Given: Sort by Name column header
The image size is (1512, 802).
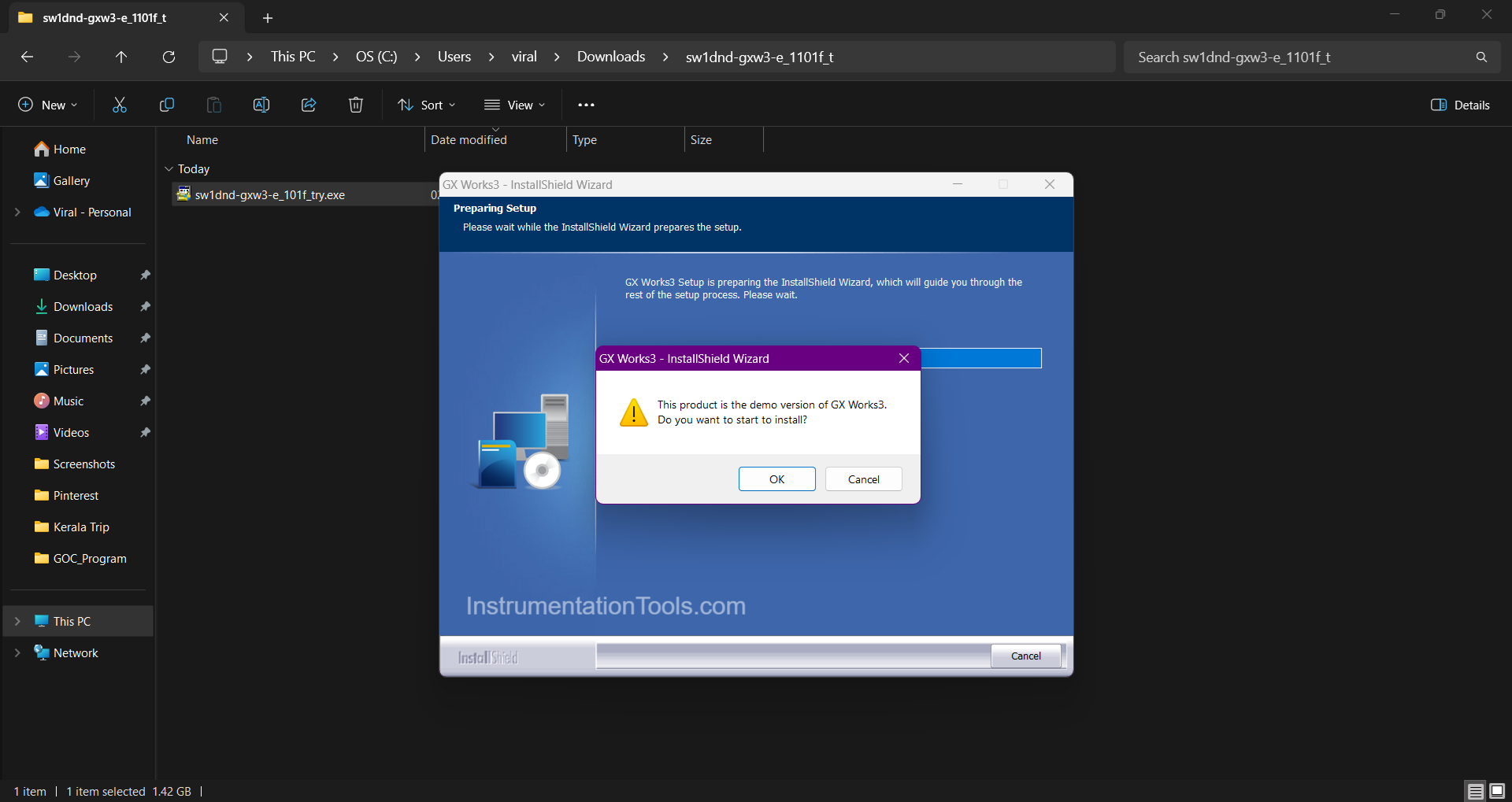Looking at the screenshot, I should (202, 139).
